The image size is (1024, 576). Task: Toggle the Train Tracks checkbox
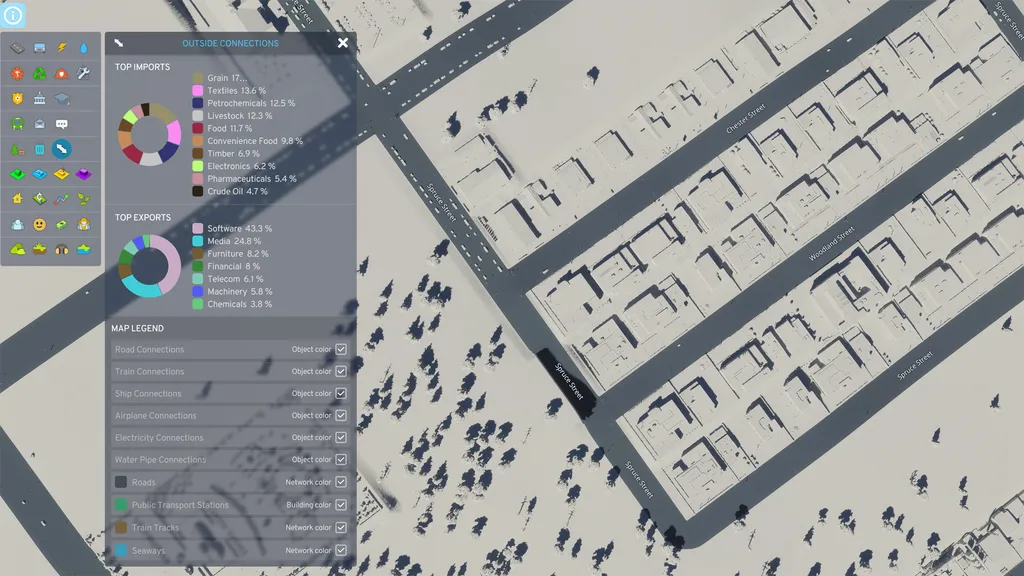[x=341, y=527]
